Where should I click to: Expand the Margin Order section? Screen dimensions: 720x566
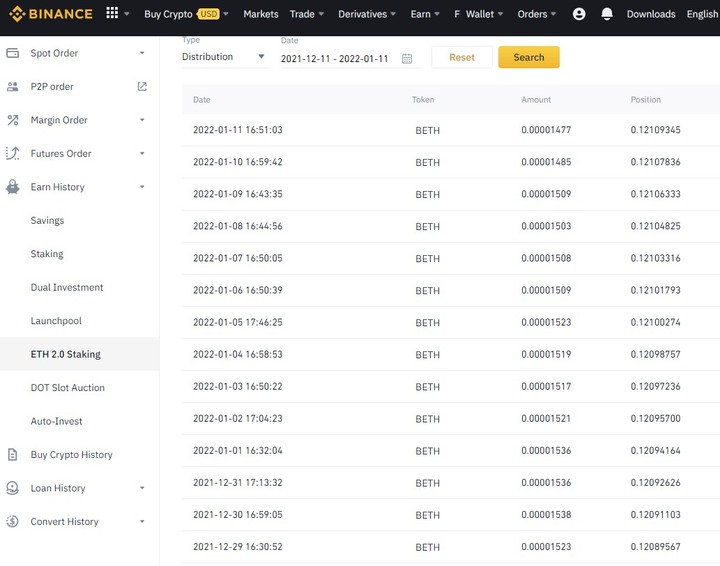(x=142, y=120)
